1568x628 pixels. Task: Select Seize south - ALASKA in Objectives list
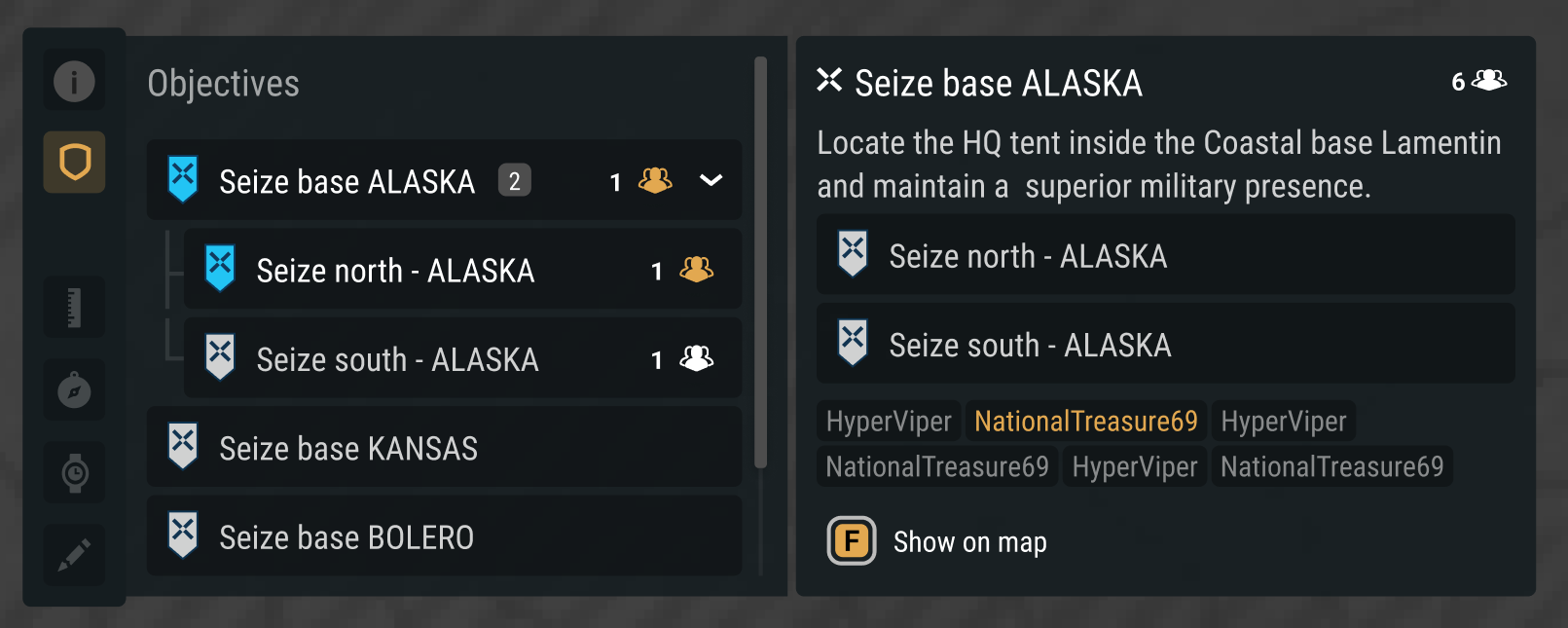[x=397, y=359]
